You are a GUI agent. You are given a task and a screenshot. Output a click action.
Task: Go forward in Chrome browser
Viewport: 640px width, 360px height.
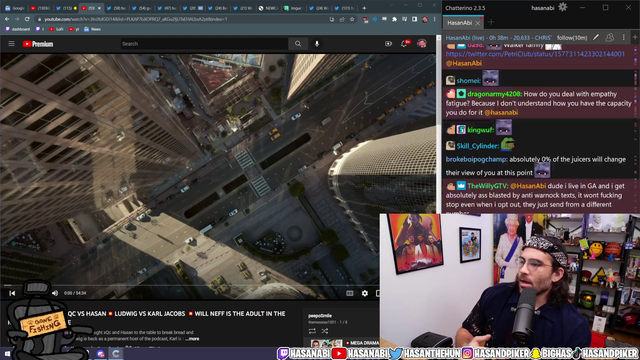point(17,19)
